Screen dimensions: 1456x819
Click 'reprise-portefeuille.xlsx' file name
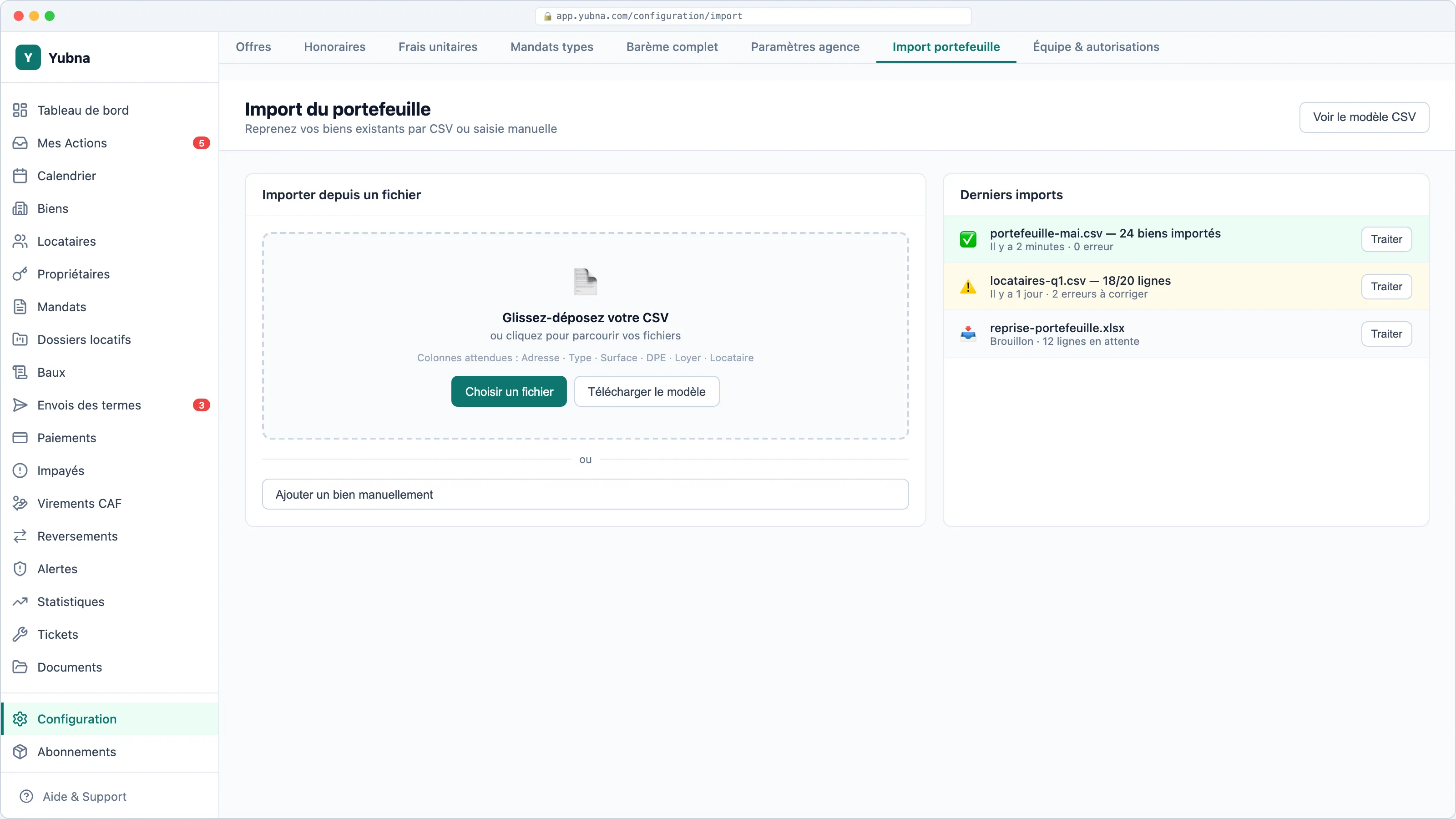tap(1057, 328)
